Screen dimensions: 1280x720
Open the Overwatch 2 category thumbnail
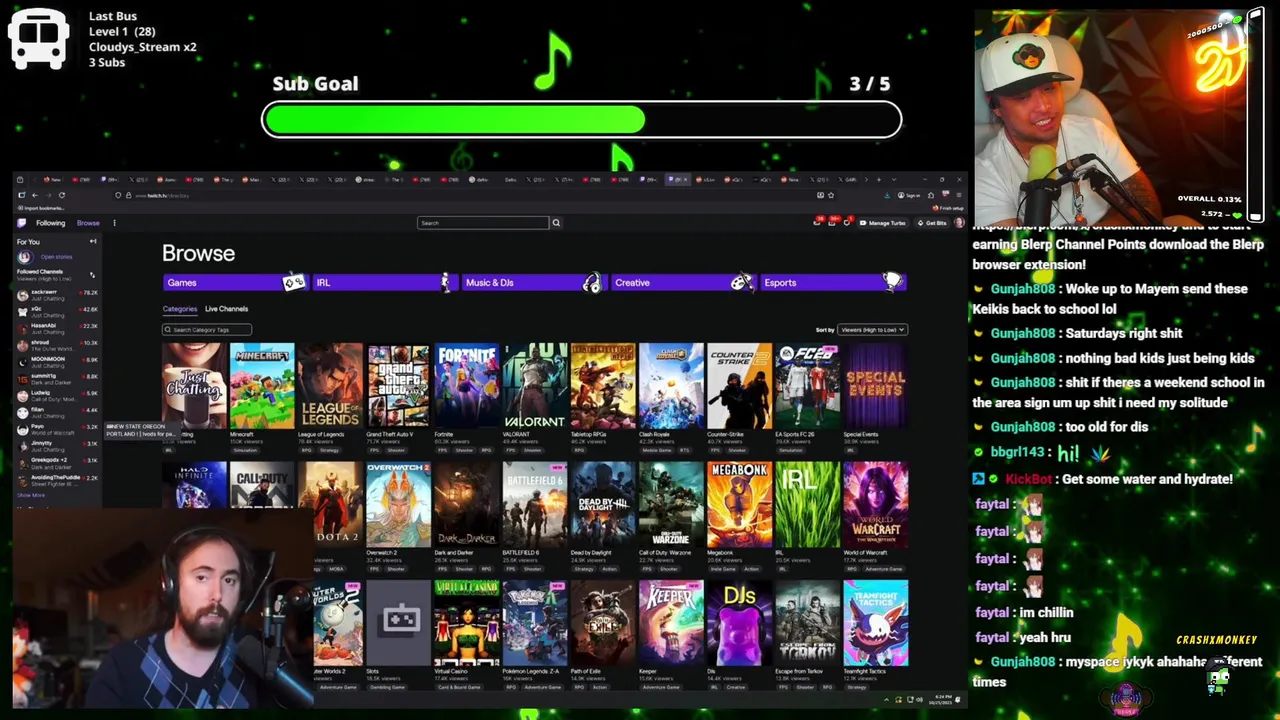[398, 505]
